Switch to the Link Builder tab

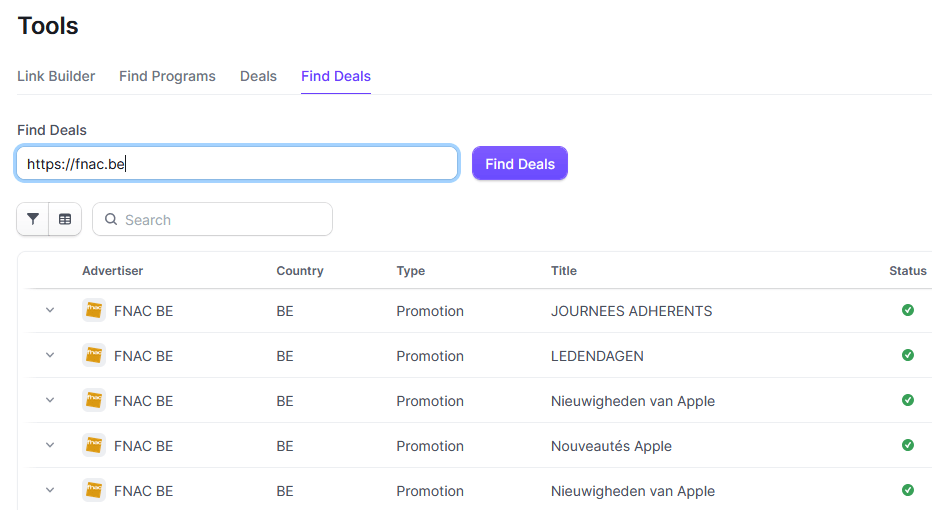pyautogui.click(x=56, y=76)
